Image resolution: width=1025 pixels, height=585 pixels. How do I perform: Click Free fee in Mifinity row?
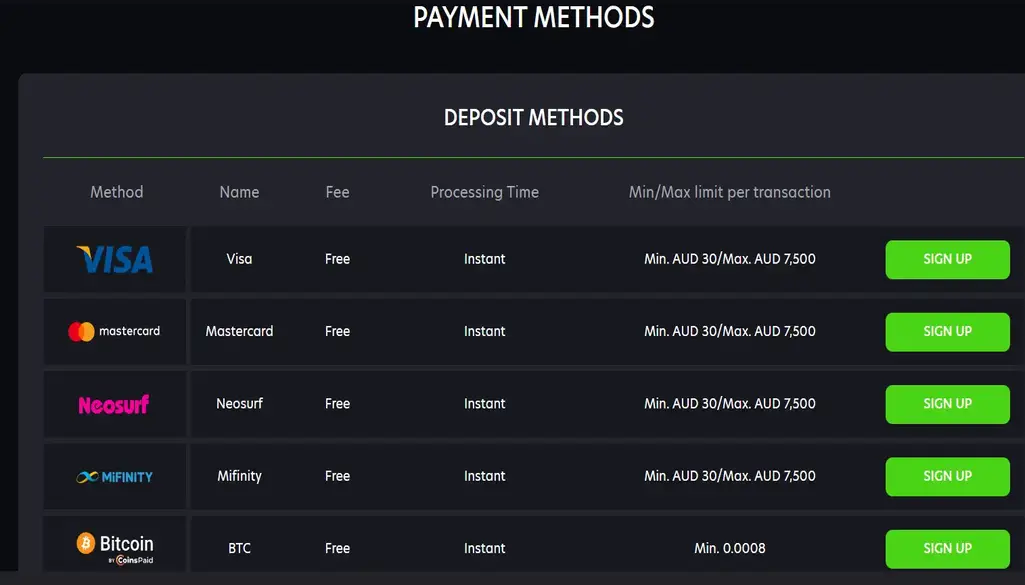[x=337, y=476]
